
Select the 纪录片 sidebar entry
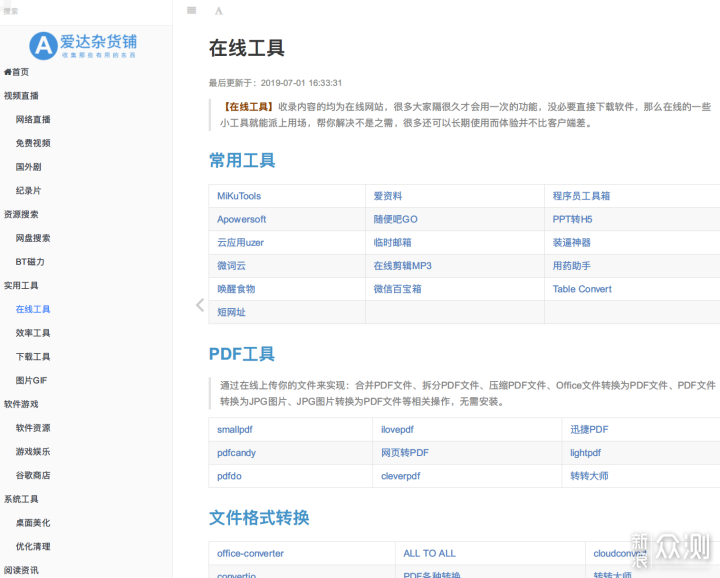28,191
